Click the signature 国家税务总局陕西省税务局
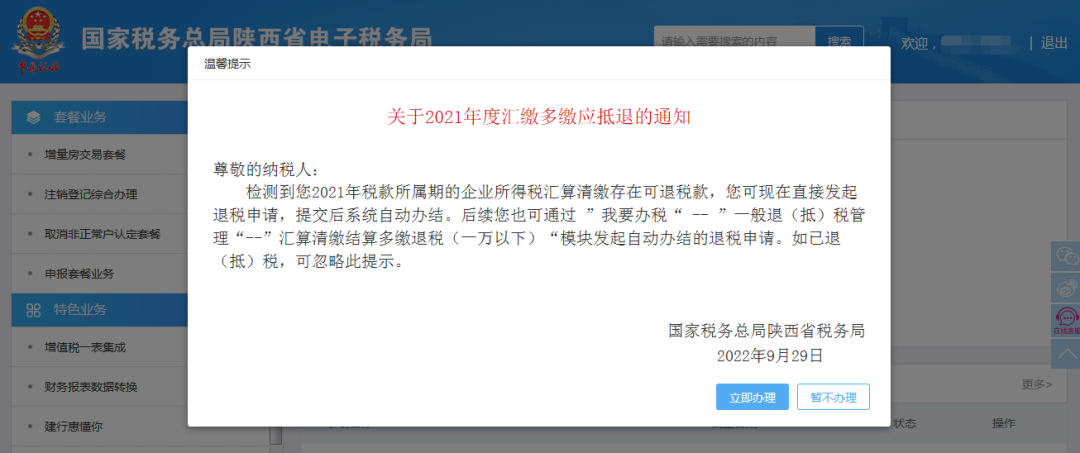This screenshot has width=1080, height=453. [x=766, y=330]
